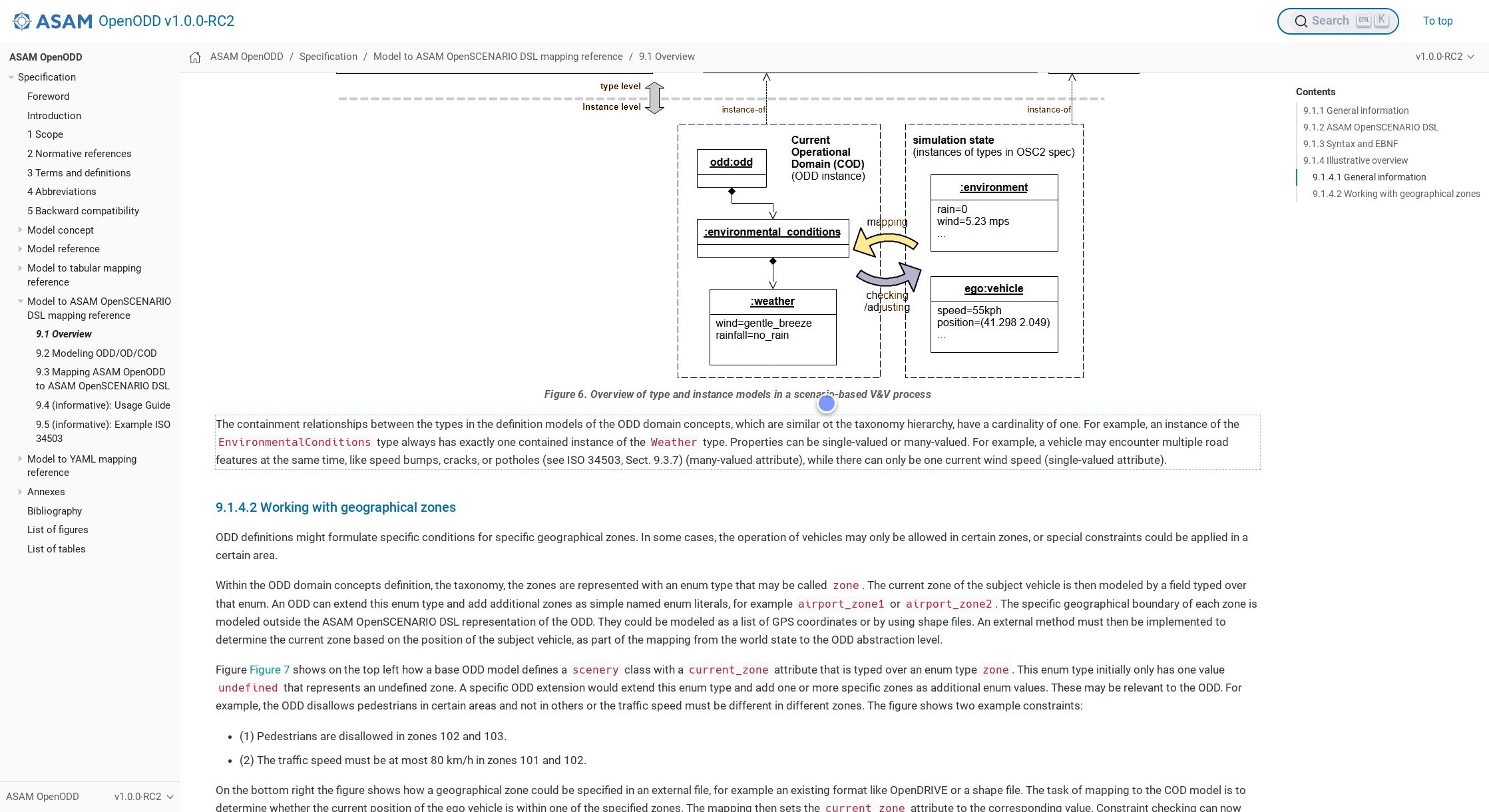The height and width of the screenshot is (812, 1489).
Task: Open the v1.0.0-RC2 version dropdown in breadcrumb bar
Action: point(1445,57)
